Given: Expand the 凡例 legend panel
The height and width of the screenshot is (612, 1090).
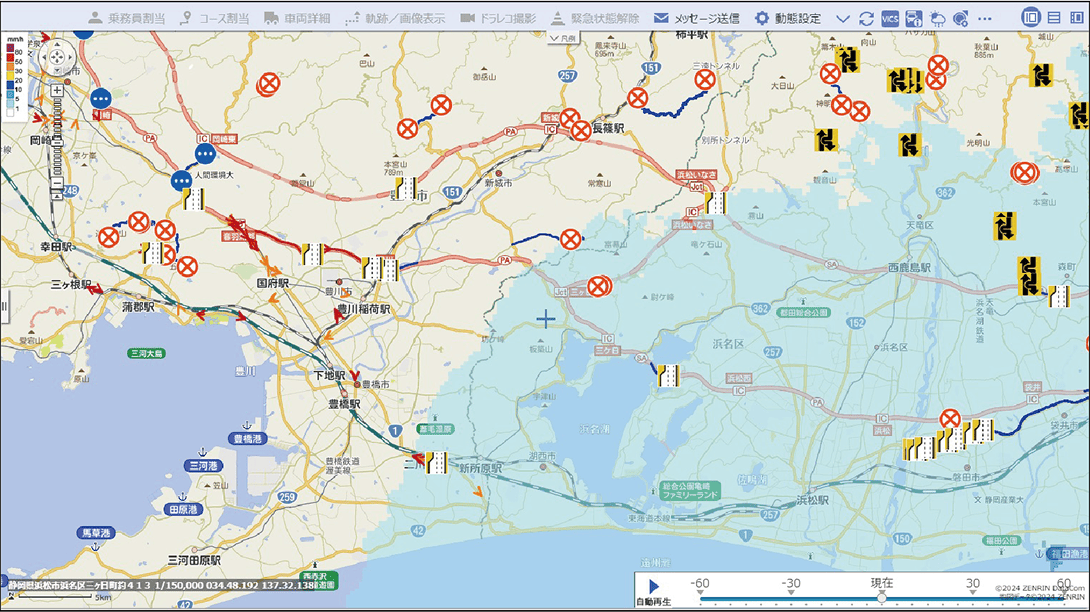Looking at the screenshot, I should (563, 37).
